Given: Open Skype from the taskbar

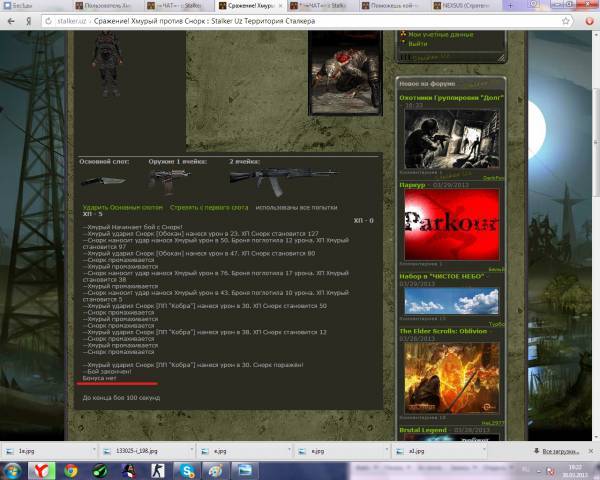Looking at the screenshot, I should 186,470.
